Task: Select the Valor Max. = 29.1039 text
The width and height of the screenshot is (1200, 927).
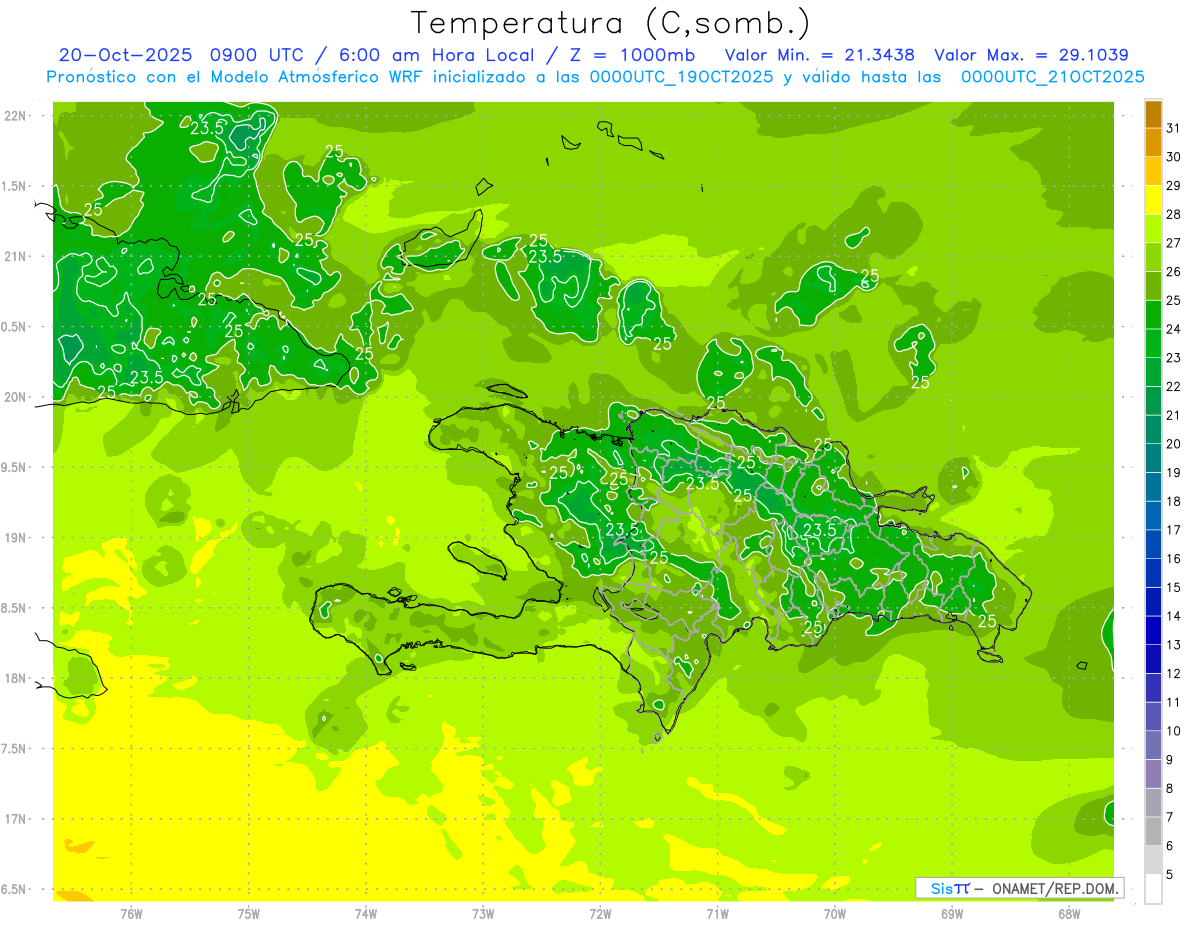Action: pos(1030,55)
